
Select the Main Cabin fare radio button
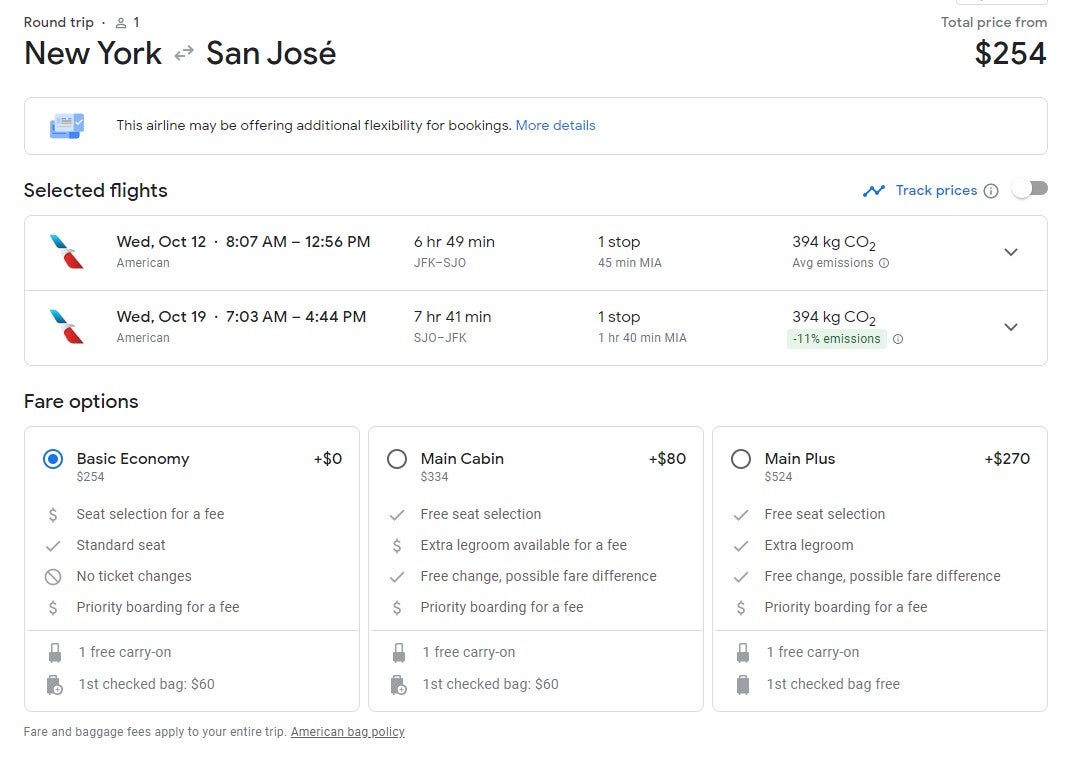tap(397, 459)
